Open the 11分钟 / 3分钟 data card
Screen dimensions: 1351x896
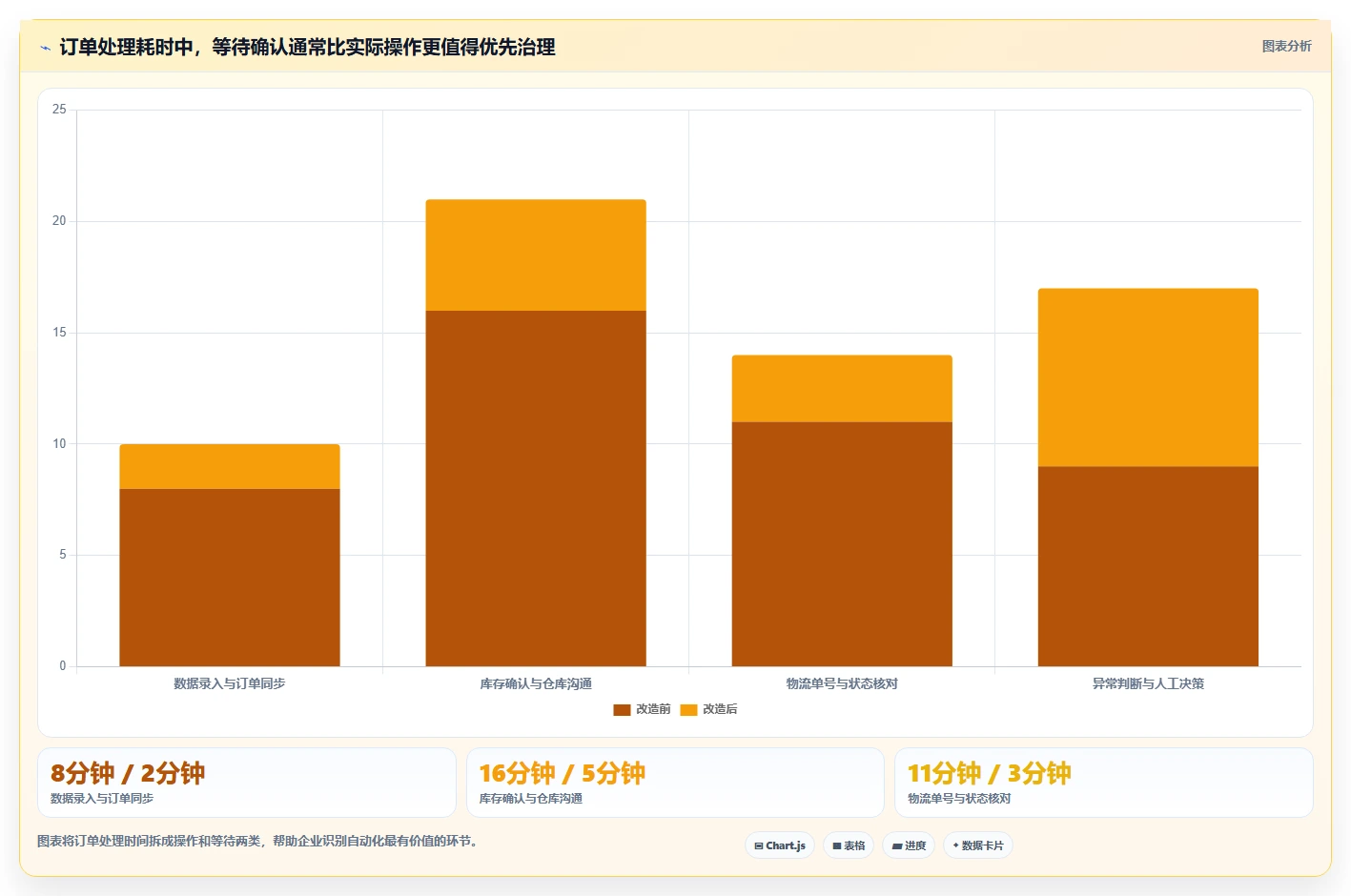[x=1104, y=783]
